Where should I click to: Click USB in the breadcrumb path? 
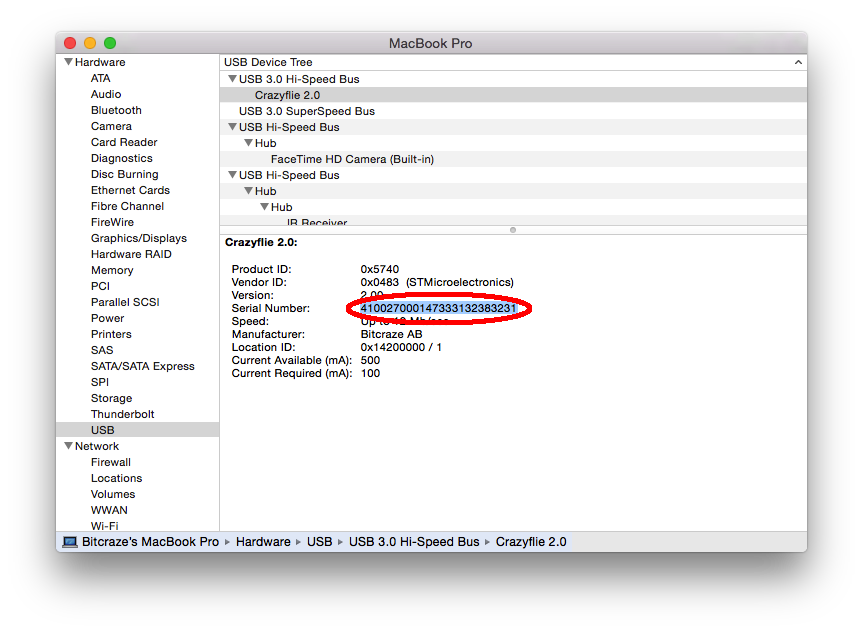[x=319, y=541]
